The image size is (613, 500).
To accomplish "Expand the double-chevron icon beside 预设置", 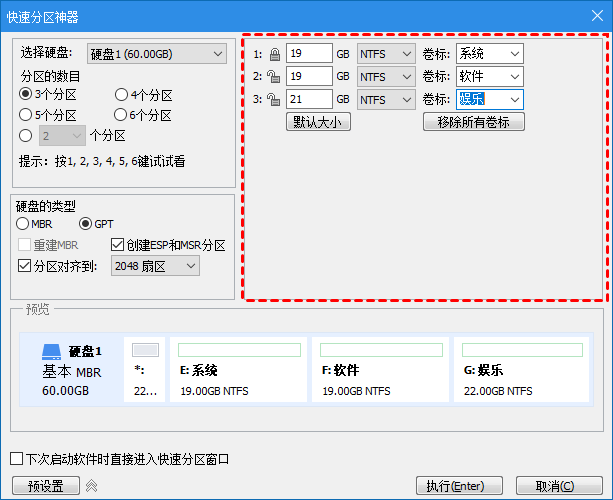I will point(91,486).
